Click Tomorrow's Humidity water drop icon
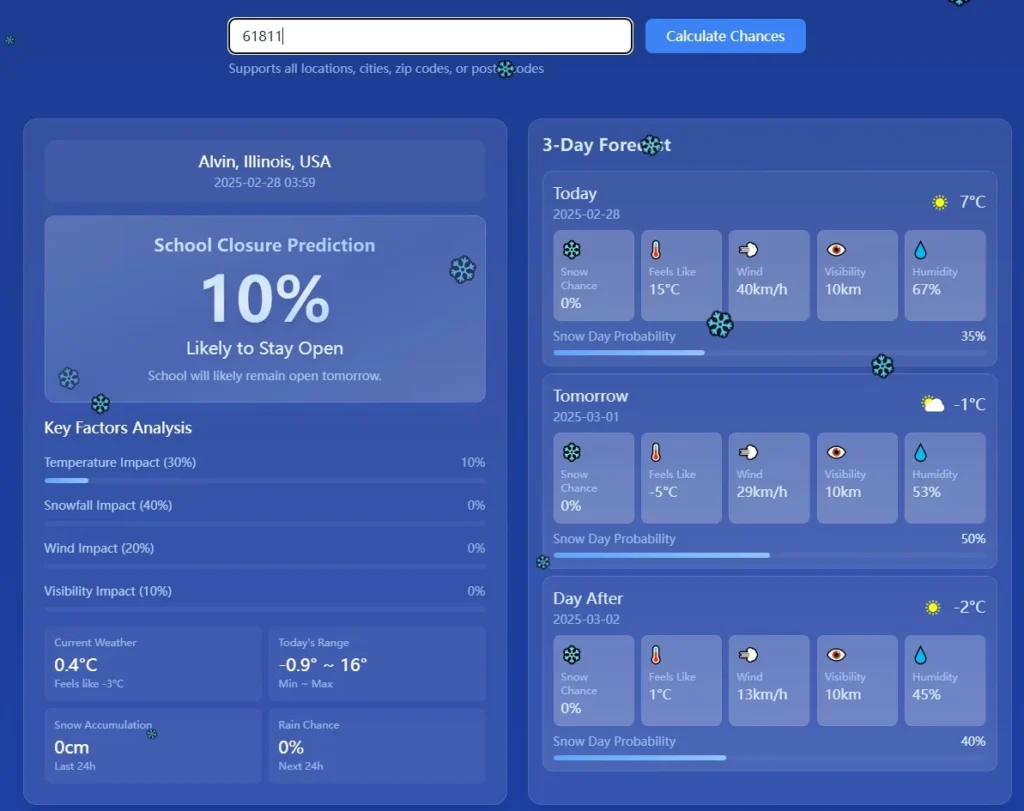Screen dimensions: 1024x811 (x=921, y=452)
